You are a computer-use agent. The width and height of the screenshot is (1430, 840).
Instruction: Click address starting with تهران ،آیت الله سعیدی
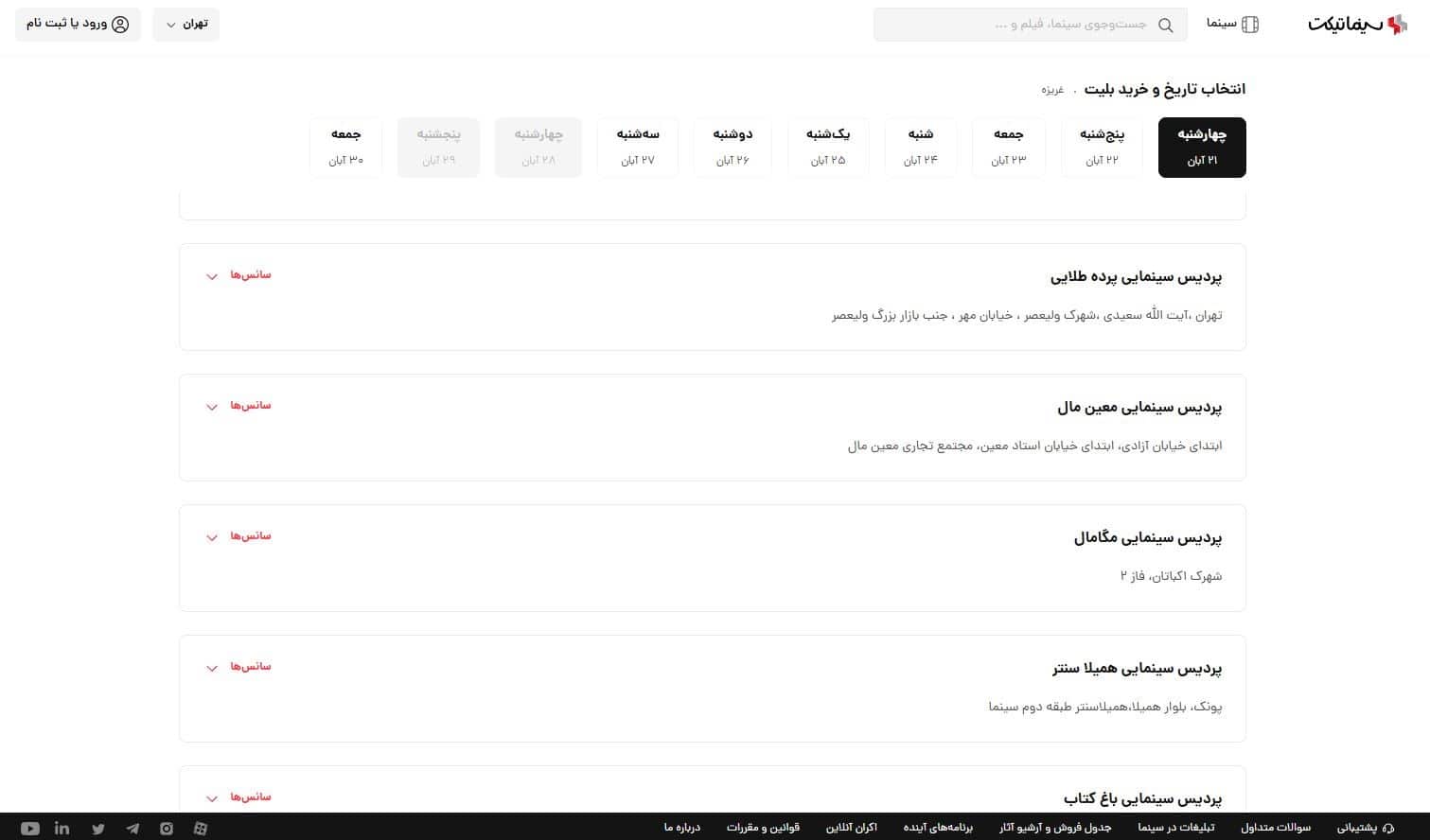coord(1027,315)
